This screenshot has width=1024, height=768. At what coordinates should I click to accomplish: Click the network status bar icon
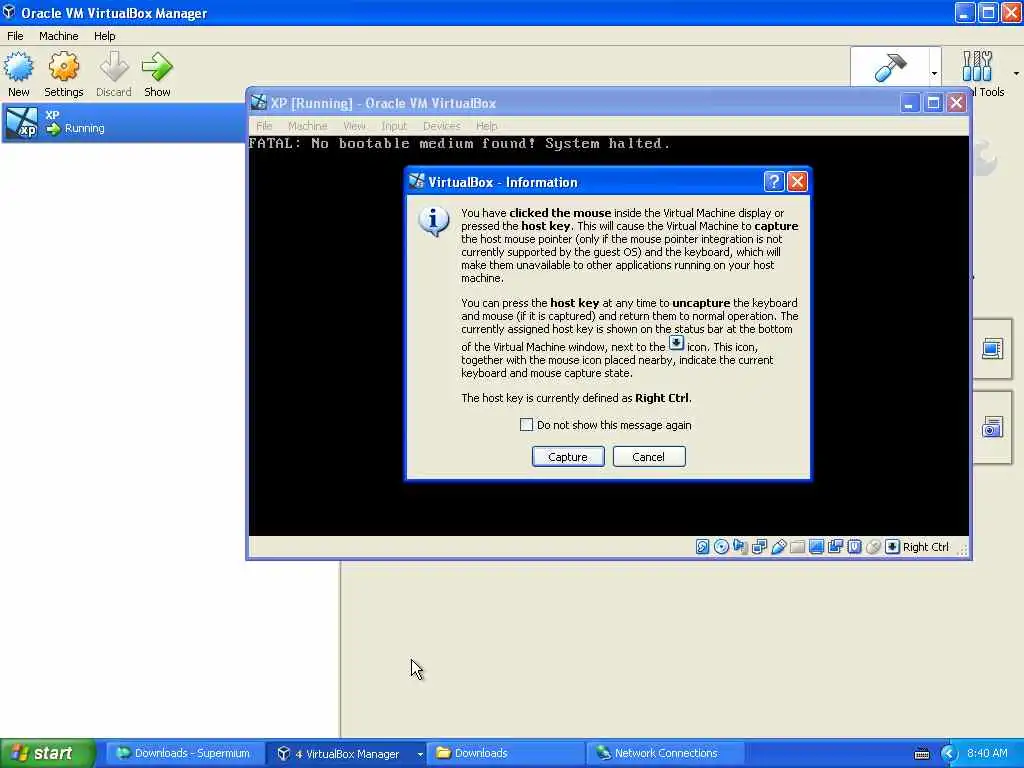[759, 547]
